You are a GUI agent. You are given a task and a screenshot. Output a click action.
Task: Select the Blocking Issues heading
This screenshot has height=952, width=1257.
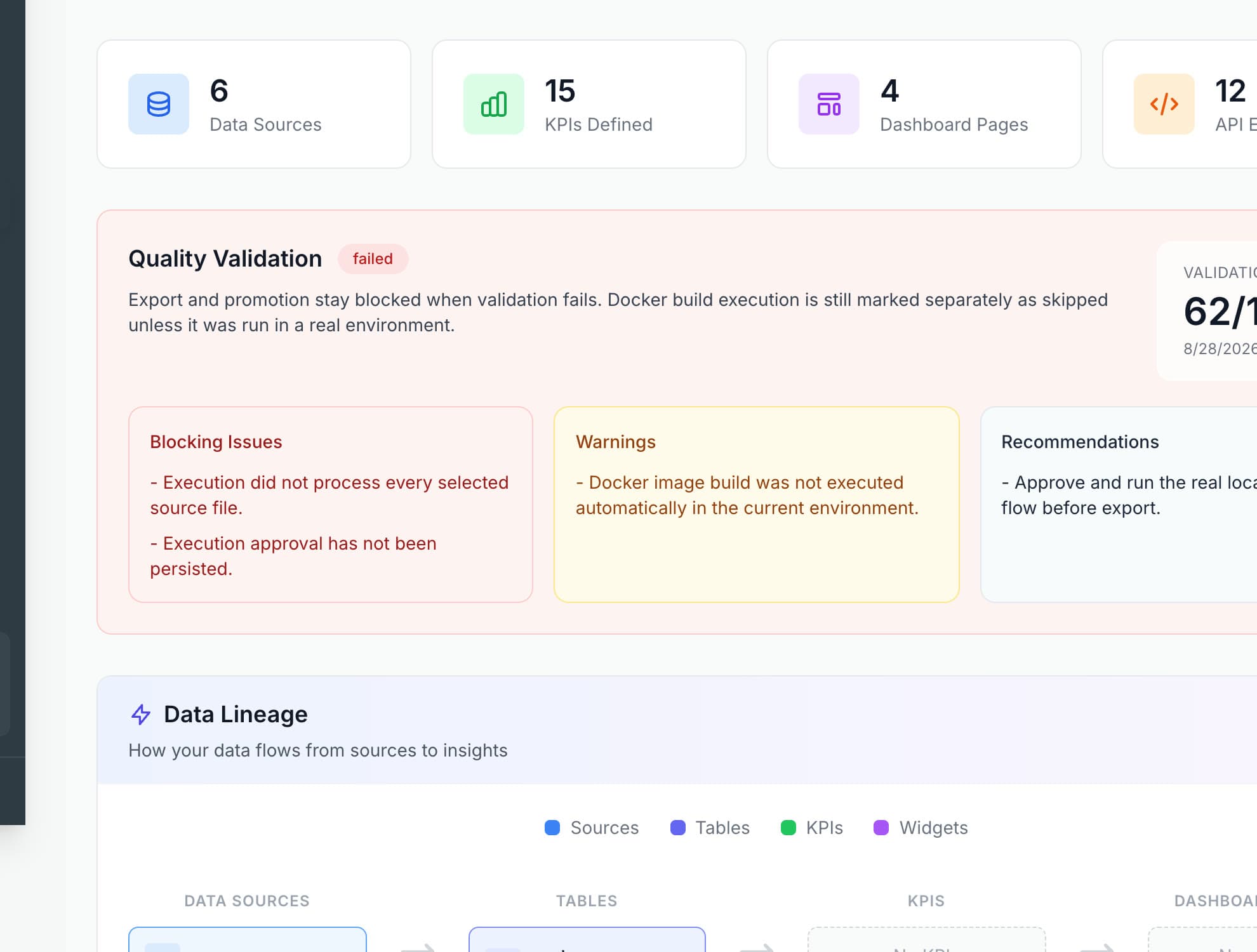(x=216, y=442)
